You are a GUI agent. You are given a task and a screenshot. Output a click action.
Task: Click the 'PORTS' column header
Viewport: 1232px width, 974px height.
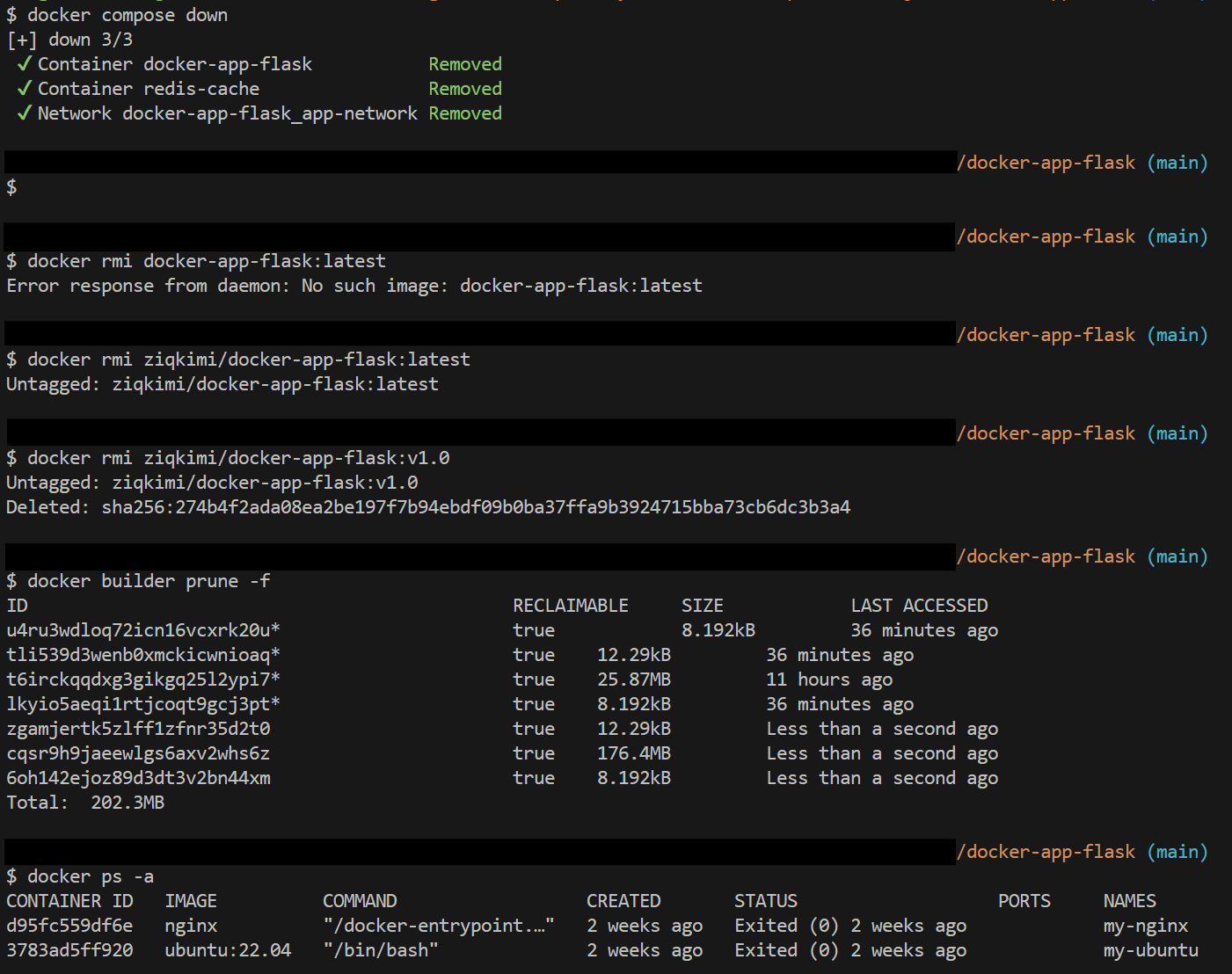(x=1024, y=901)
